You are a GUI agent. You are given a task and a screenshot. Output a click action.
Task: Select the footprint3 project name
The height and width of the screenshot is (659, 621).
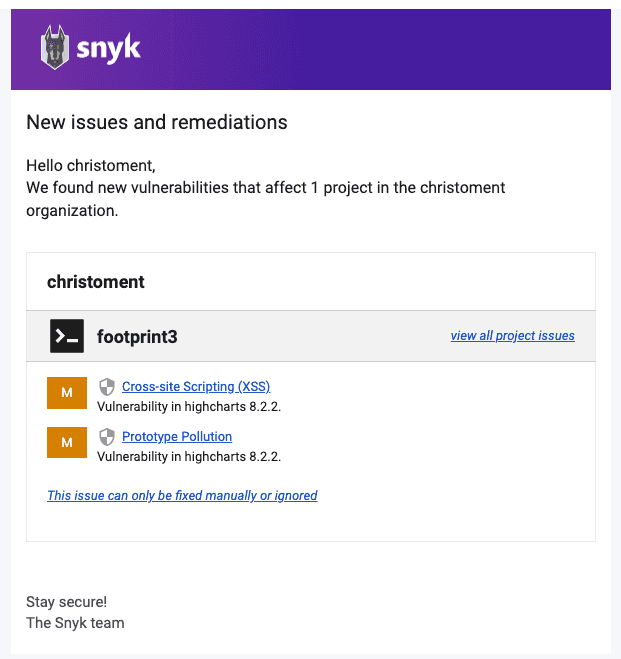point(137,337)
